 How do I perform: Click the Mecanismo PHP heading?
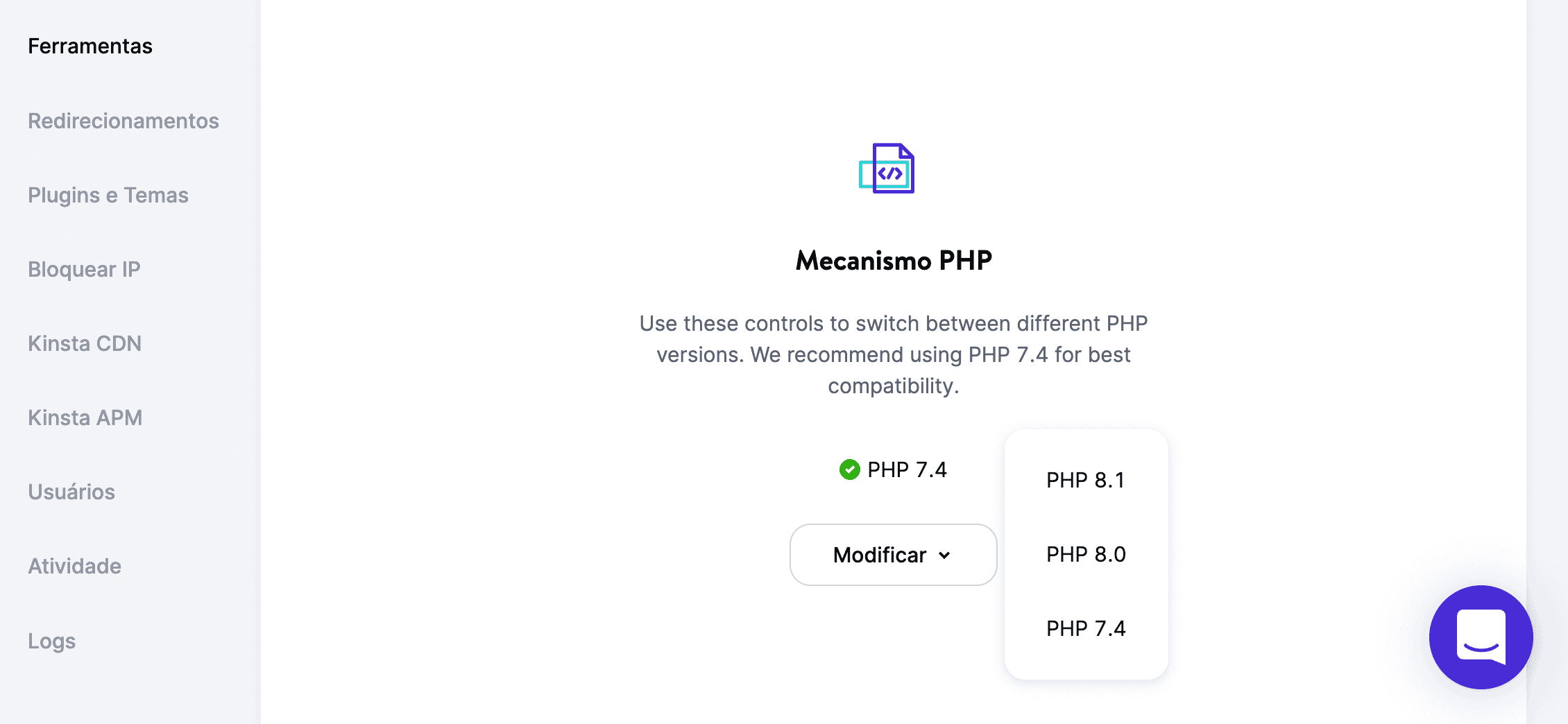(893, 261)
